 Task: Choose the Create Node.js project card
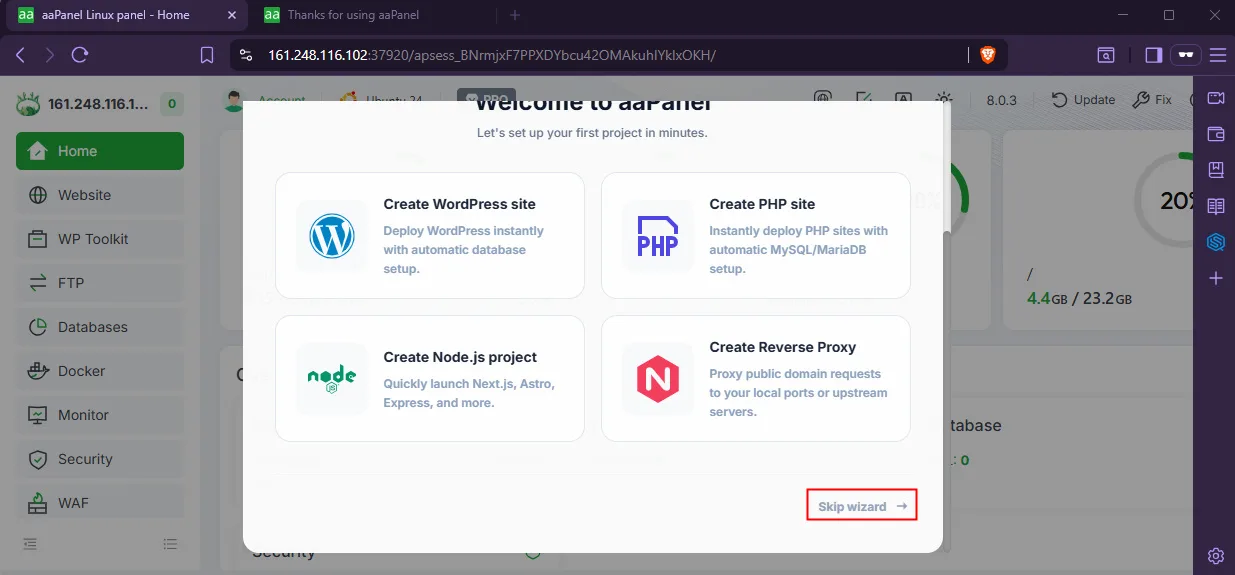coord(430,379)
